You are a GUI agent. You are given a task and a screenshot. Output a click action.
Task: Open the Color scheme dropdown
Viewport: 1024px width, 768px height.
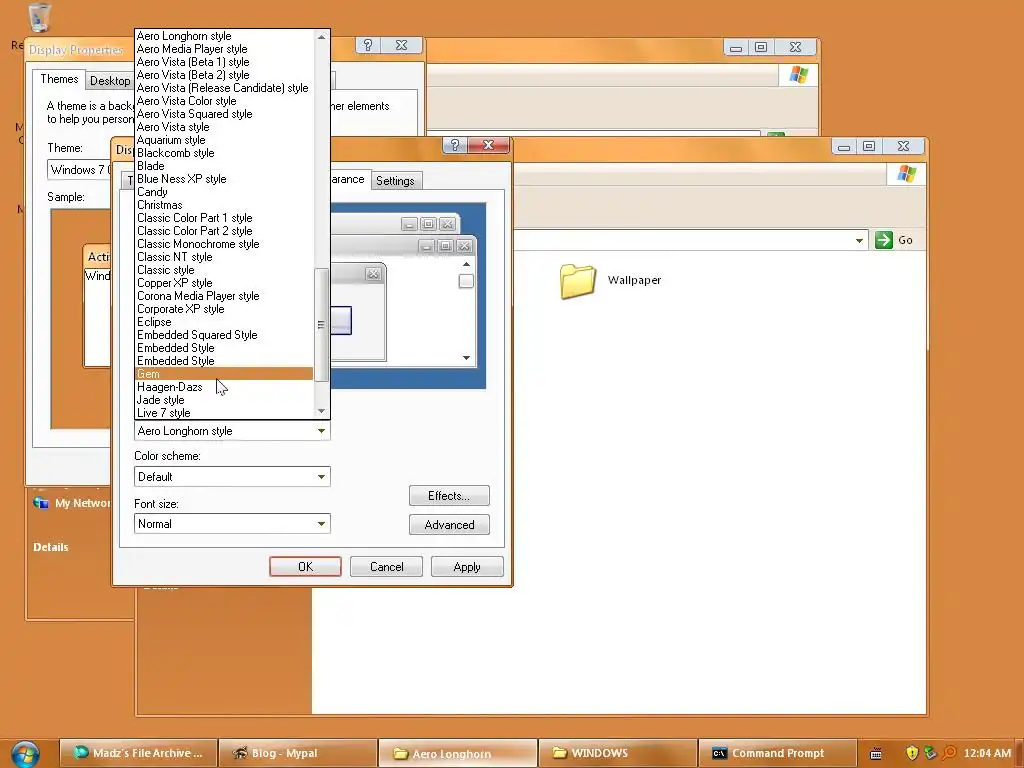pos(321,477)
